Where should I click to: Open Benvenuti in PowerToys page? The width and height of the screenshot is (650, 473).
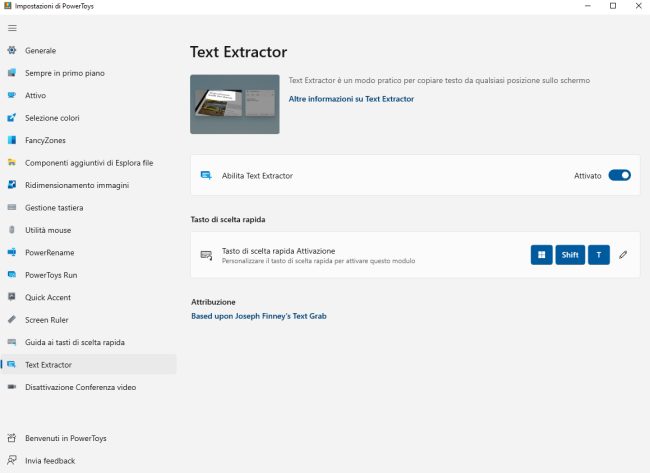88,438
